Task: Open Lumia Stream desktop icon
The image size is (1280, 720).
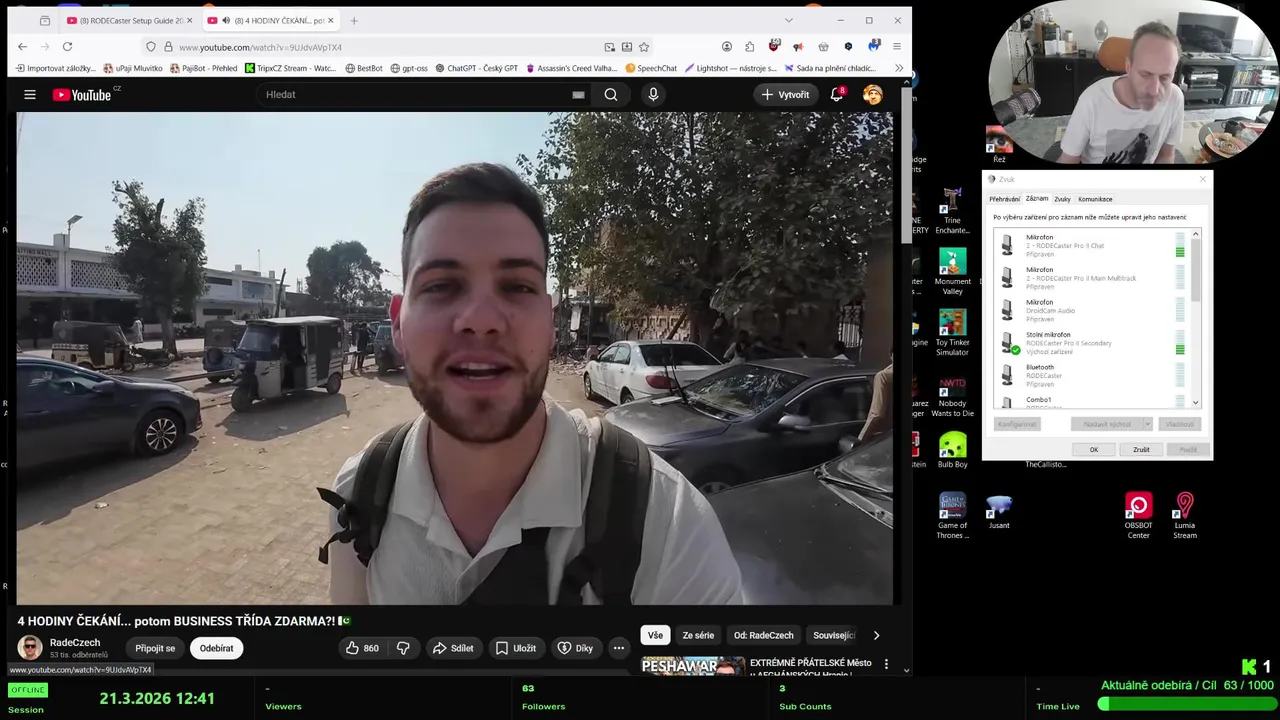Action: pyautogui.click(x=1185, y=515)
